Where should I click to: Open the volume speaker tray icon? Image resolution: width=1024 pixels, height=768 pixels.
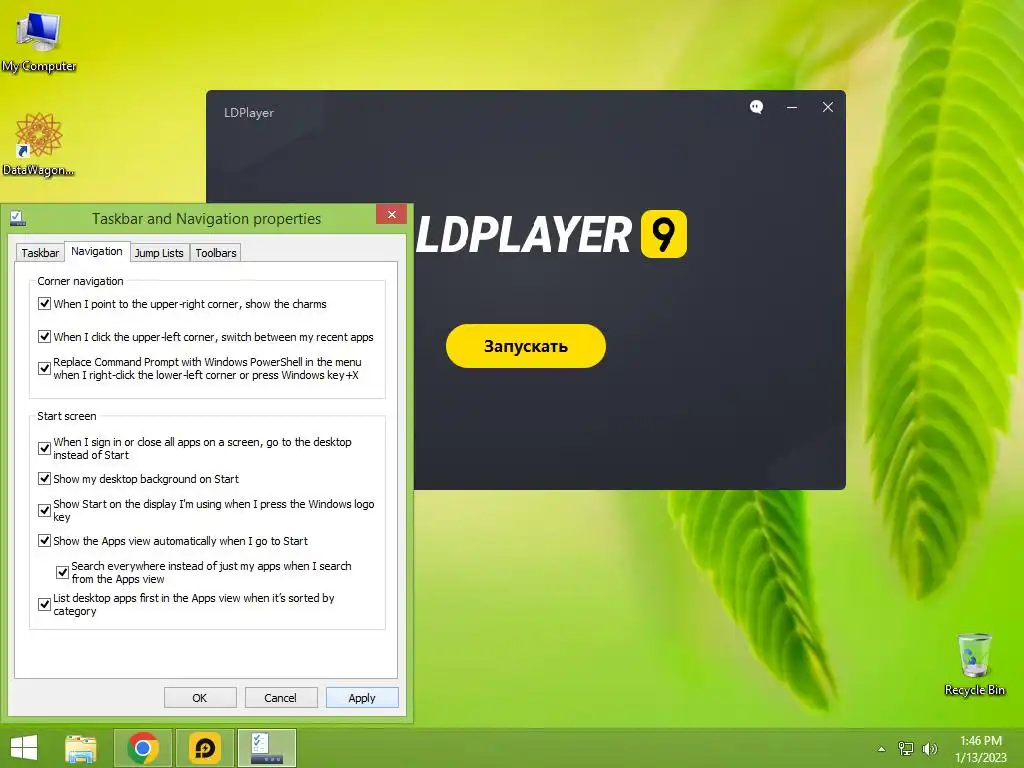929,749
